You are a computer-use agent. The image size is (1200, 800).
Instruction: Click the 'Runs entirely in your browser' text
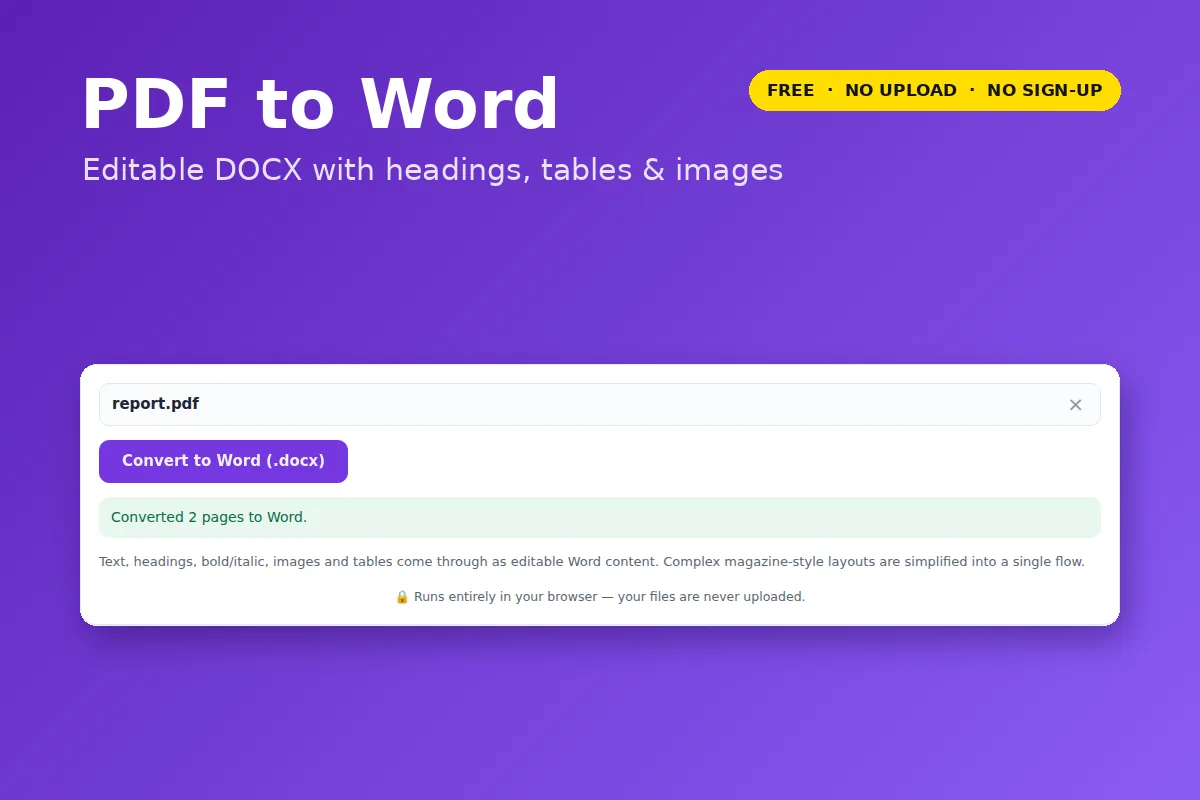click(609, 597)
